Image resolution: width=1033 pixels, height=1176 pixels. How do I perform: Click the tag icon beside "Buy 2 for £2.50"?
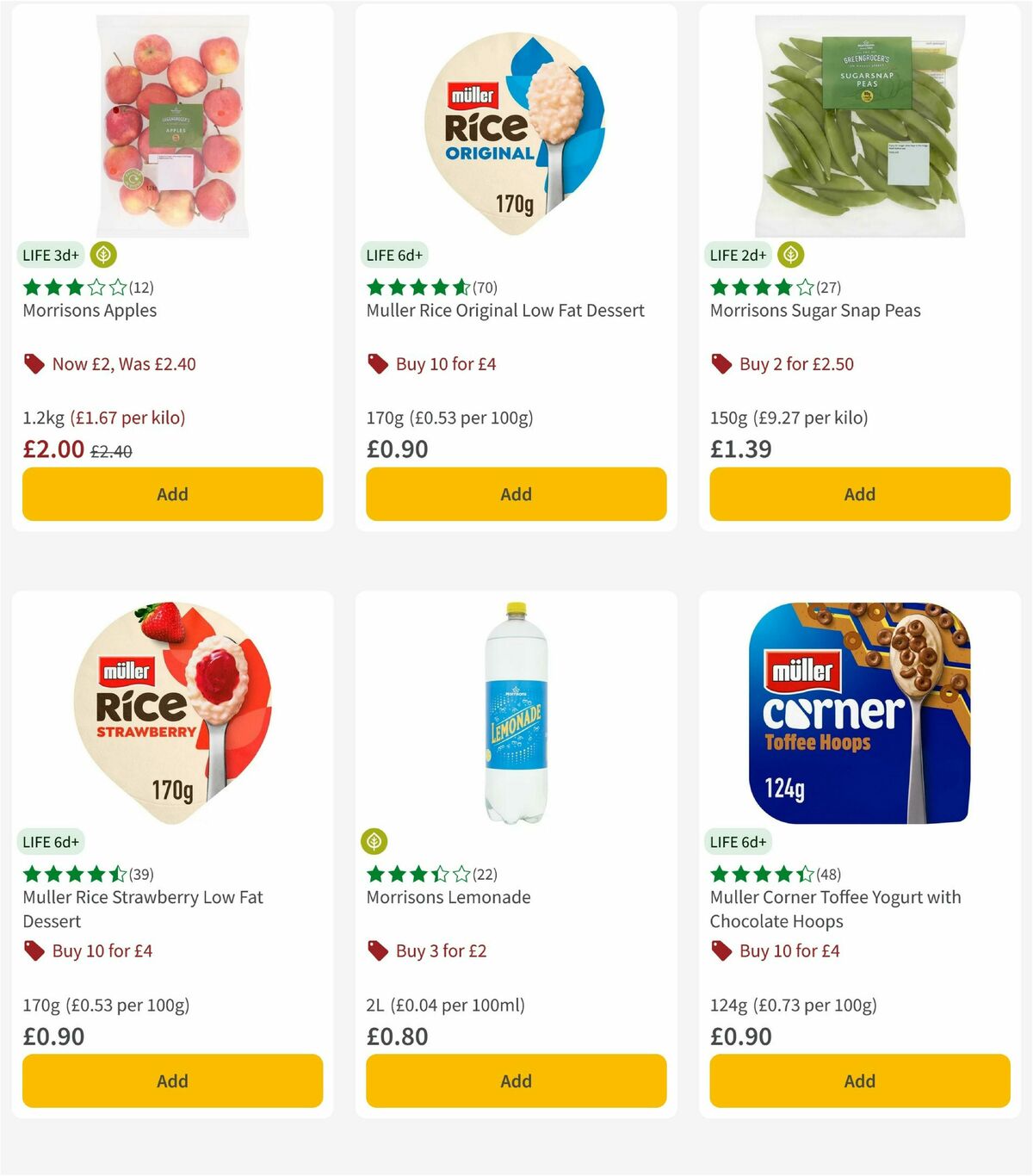click(721, 364)
